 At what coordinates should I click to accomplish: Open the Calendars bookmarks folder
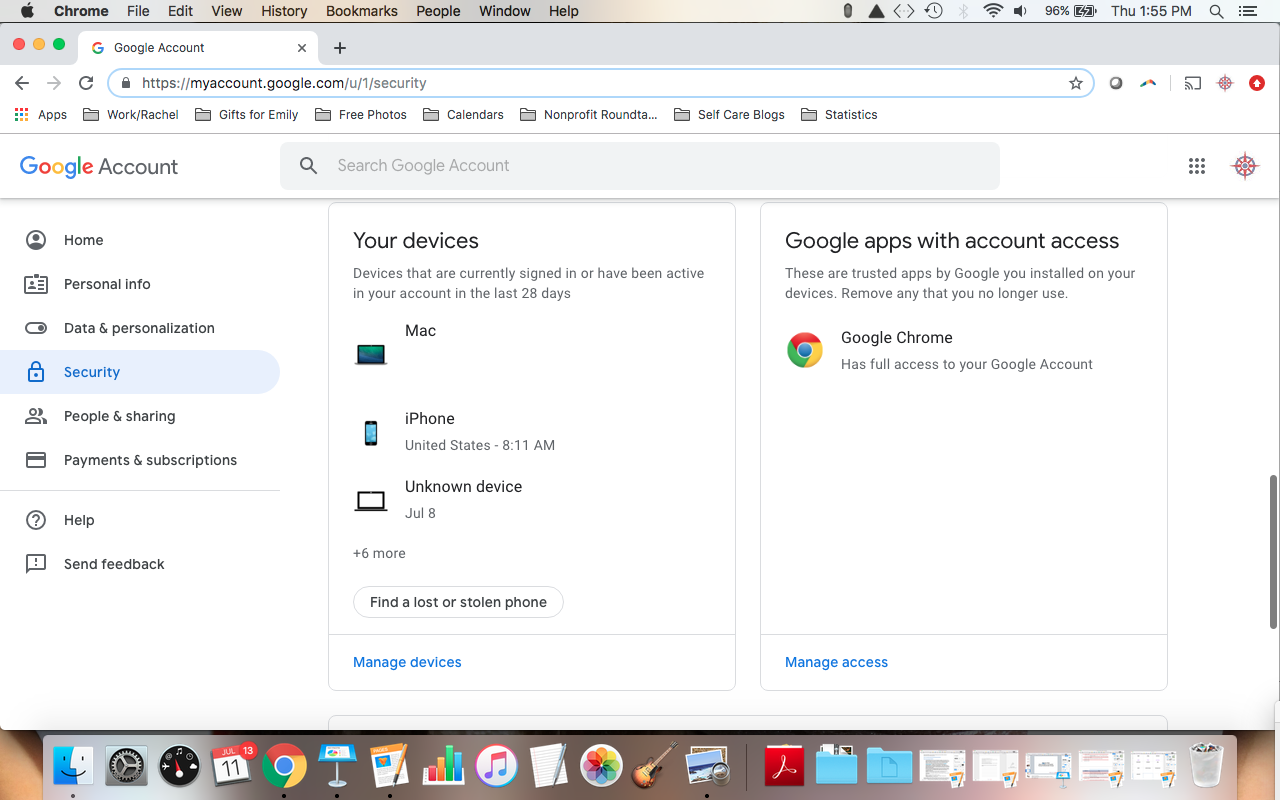[464, 115]
